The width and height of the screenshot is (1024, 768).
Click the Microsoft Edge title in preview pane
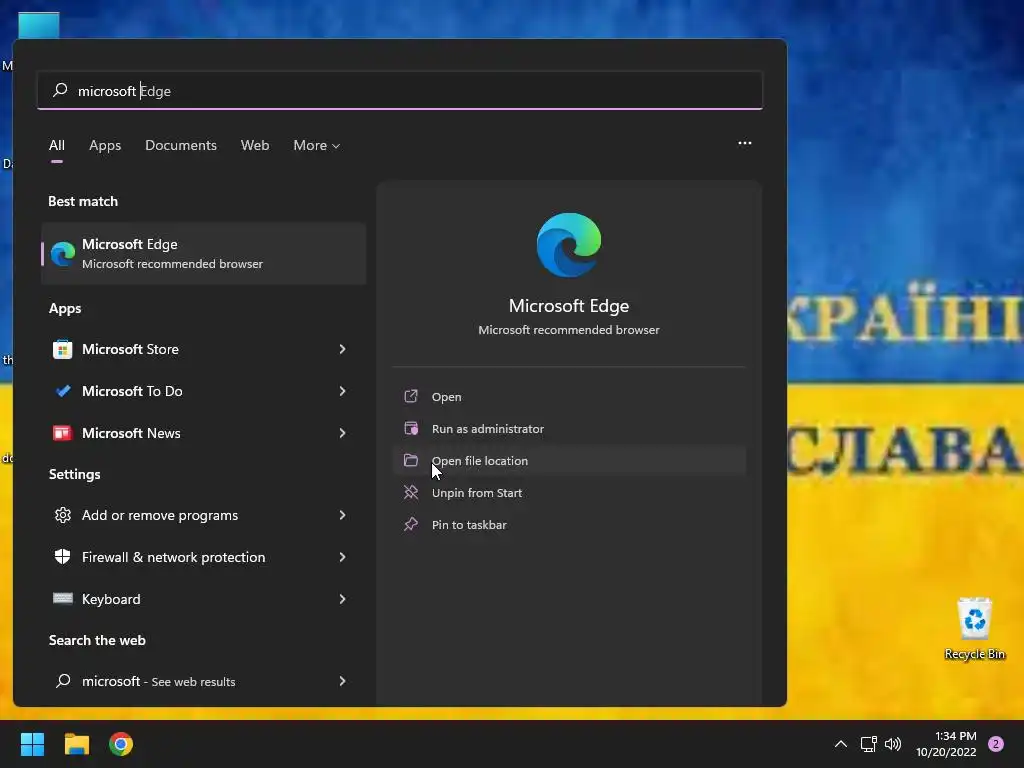tap(569, 306)
